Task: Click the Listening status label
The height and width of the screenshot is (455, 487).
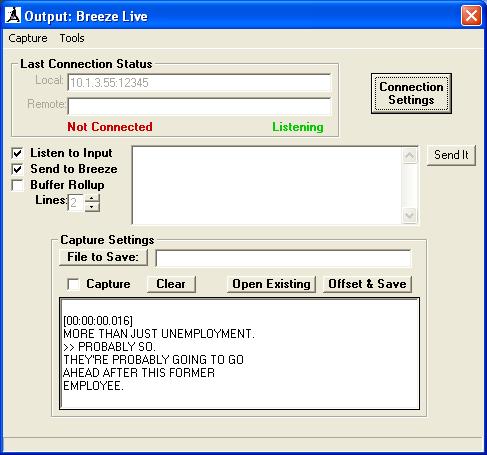Action: point(298,127)
